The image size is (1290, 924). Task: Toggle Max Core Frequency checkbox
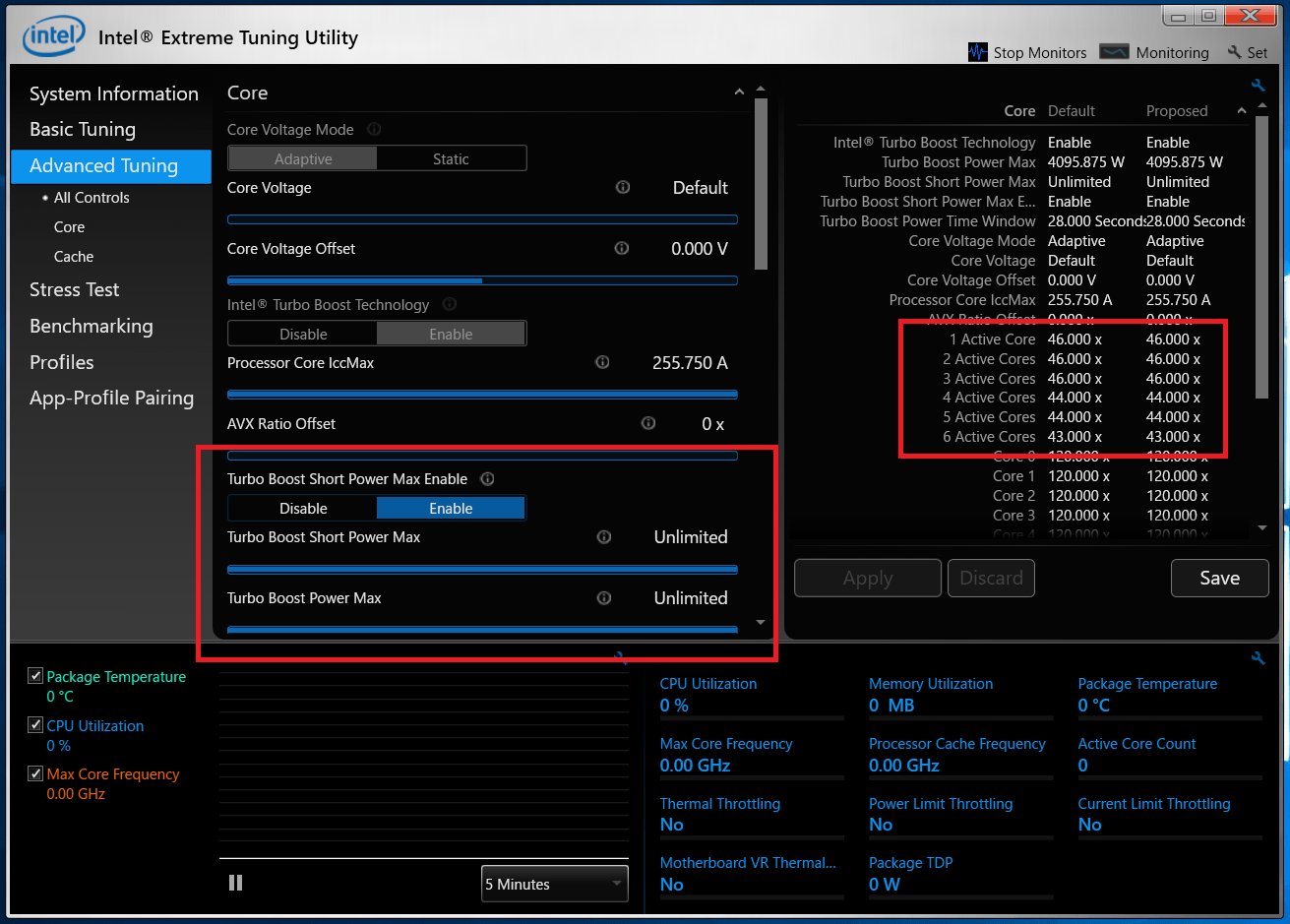(35, 773)
